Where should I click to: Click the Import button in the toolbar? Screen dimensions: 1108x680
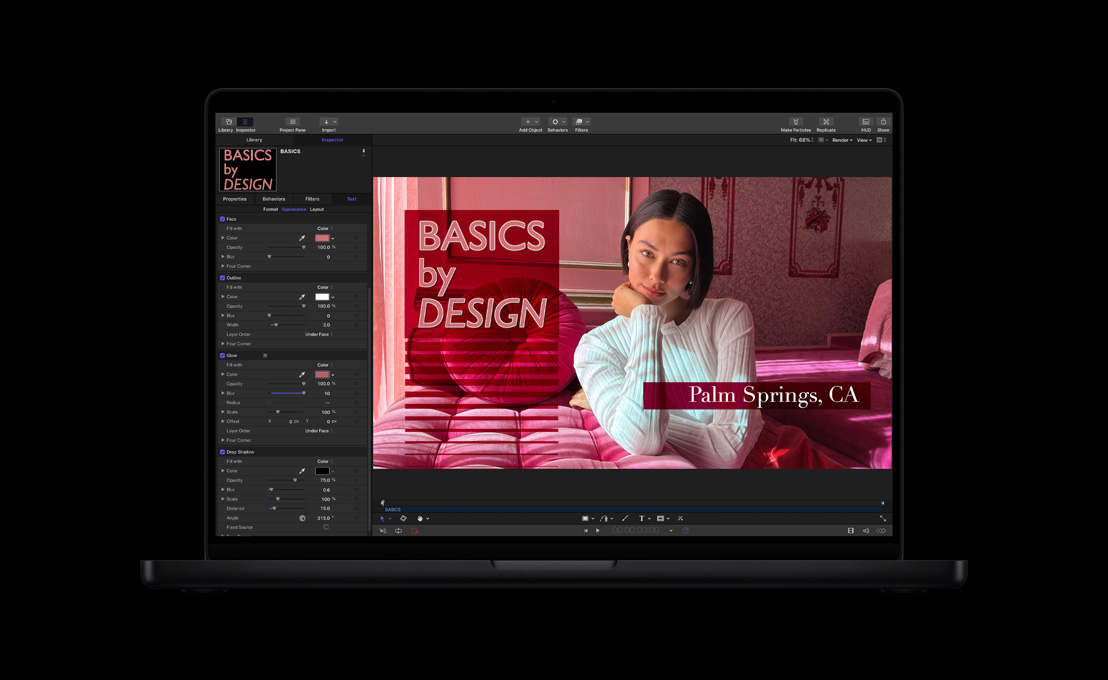[x=326, y=122]
